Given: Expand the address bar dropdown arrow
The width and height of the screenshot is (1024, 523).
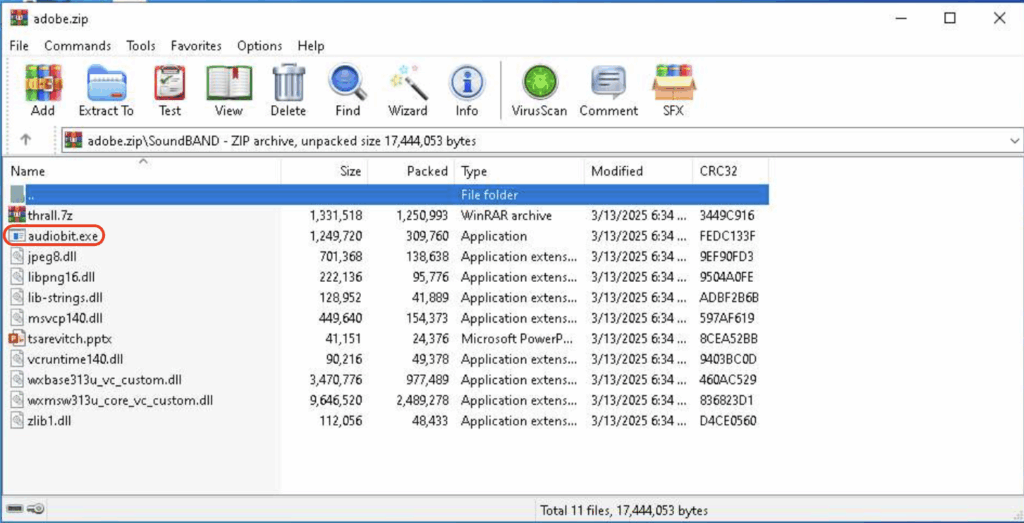Looking at the screenshot, I should (1014, 140).
